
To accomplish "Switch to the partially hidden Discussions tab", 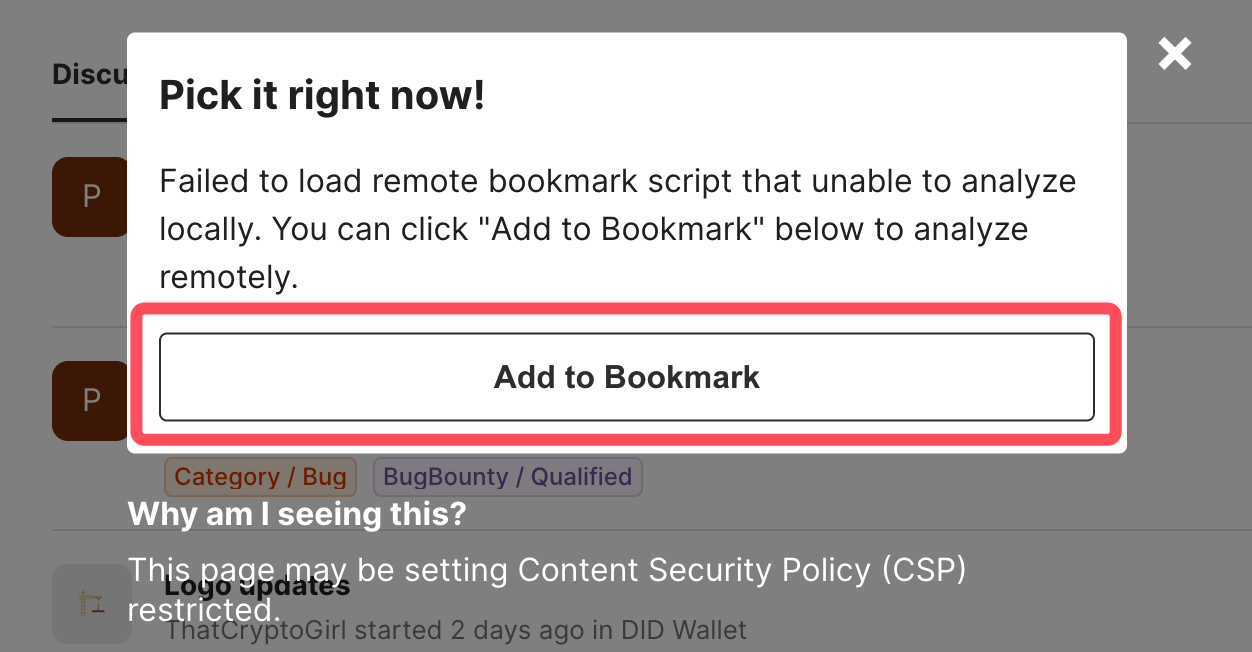I will pyautogui.click(x=90, y=75).
